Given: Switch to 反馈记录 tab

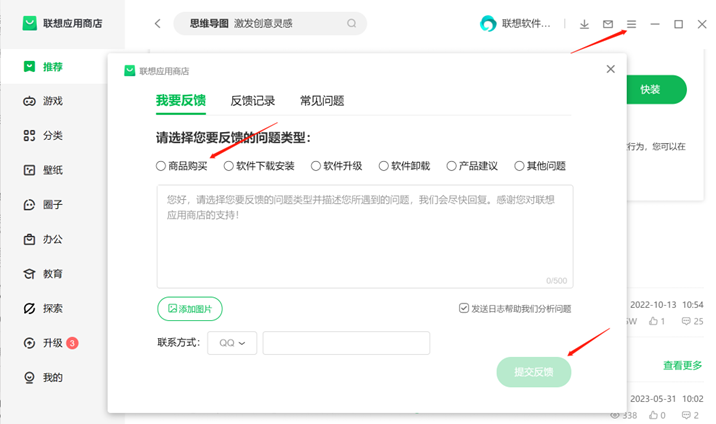Looking at the screenshot, I should pyautogui.click(x=252, y=100).
